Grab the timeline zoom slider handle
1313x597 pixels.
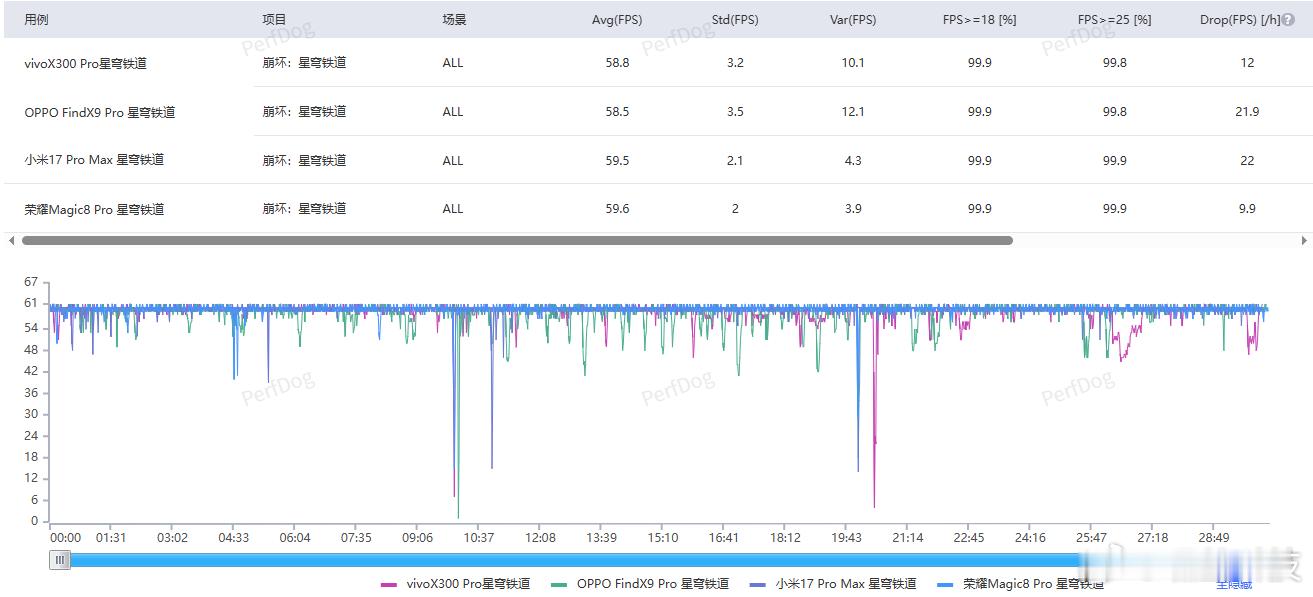coord(61,560)
